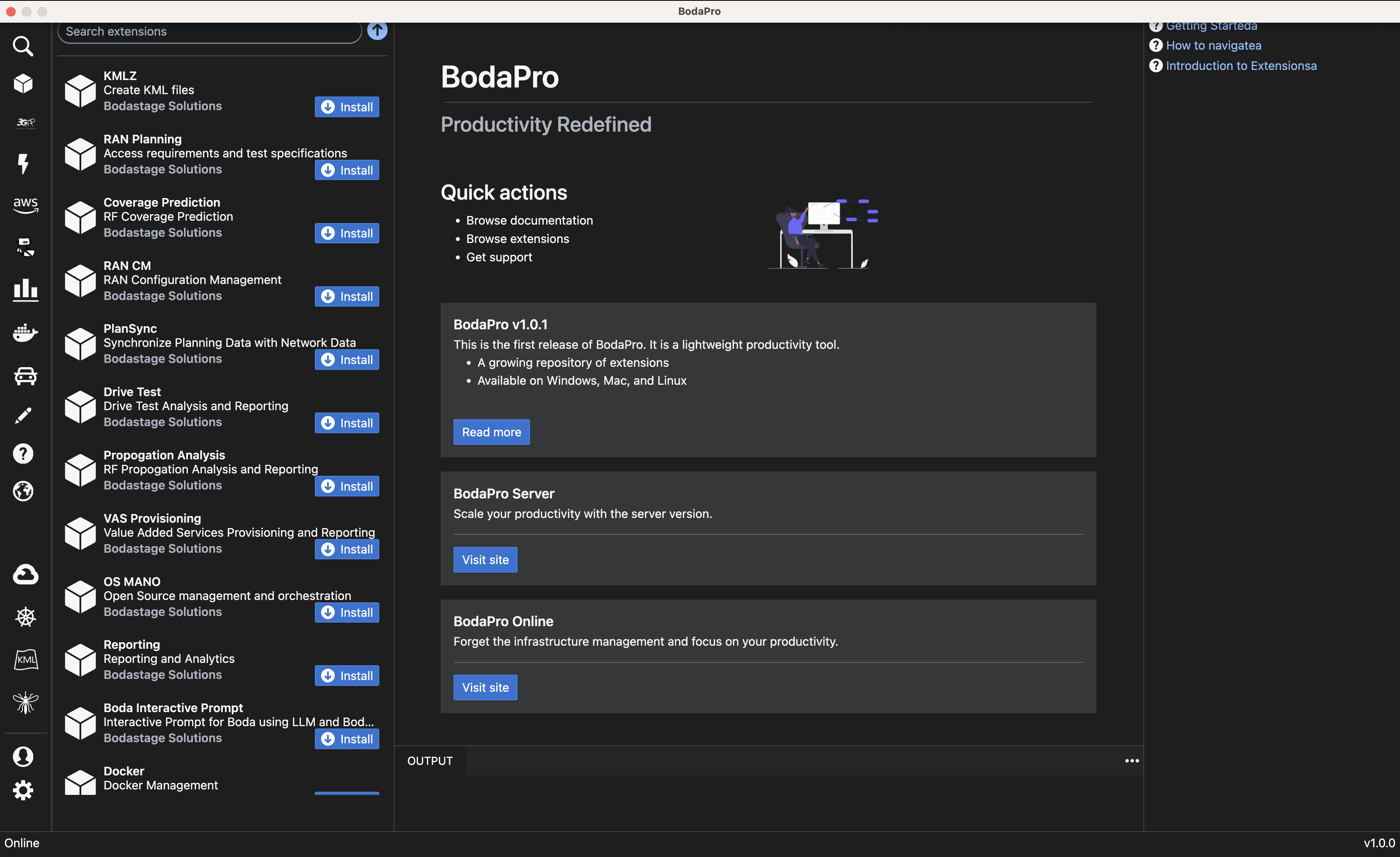Click the sync arrows sidebar icon
This screenshot has height=857, width=1400.
coord(25,247)
